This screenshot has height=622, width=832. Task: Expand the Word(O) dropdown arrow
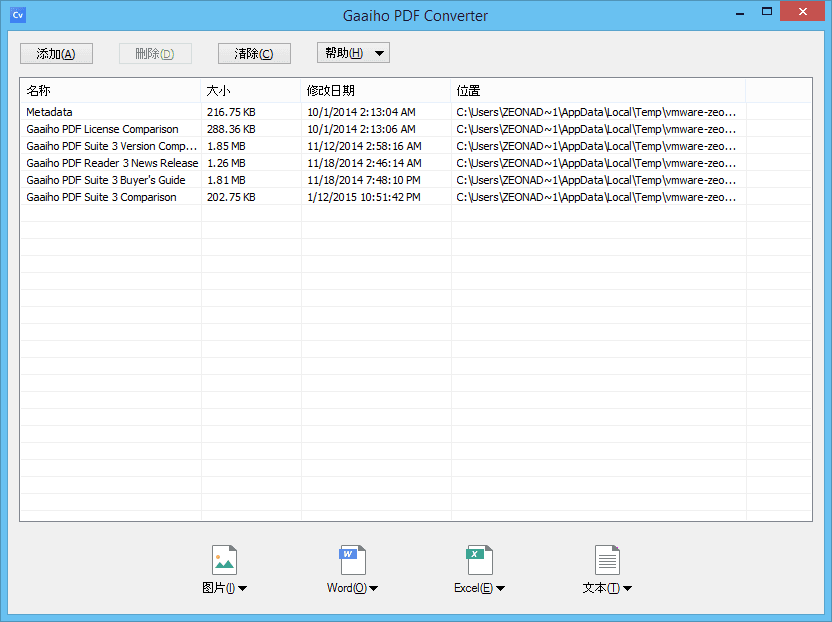coord(374,589)
